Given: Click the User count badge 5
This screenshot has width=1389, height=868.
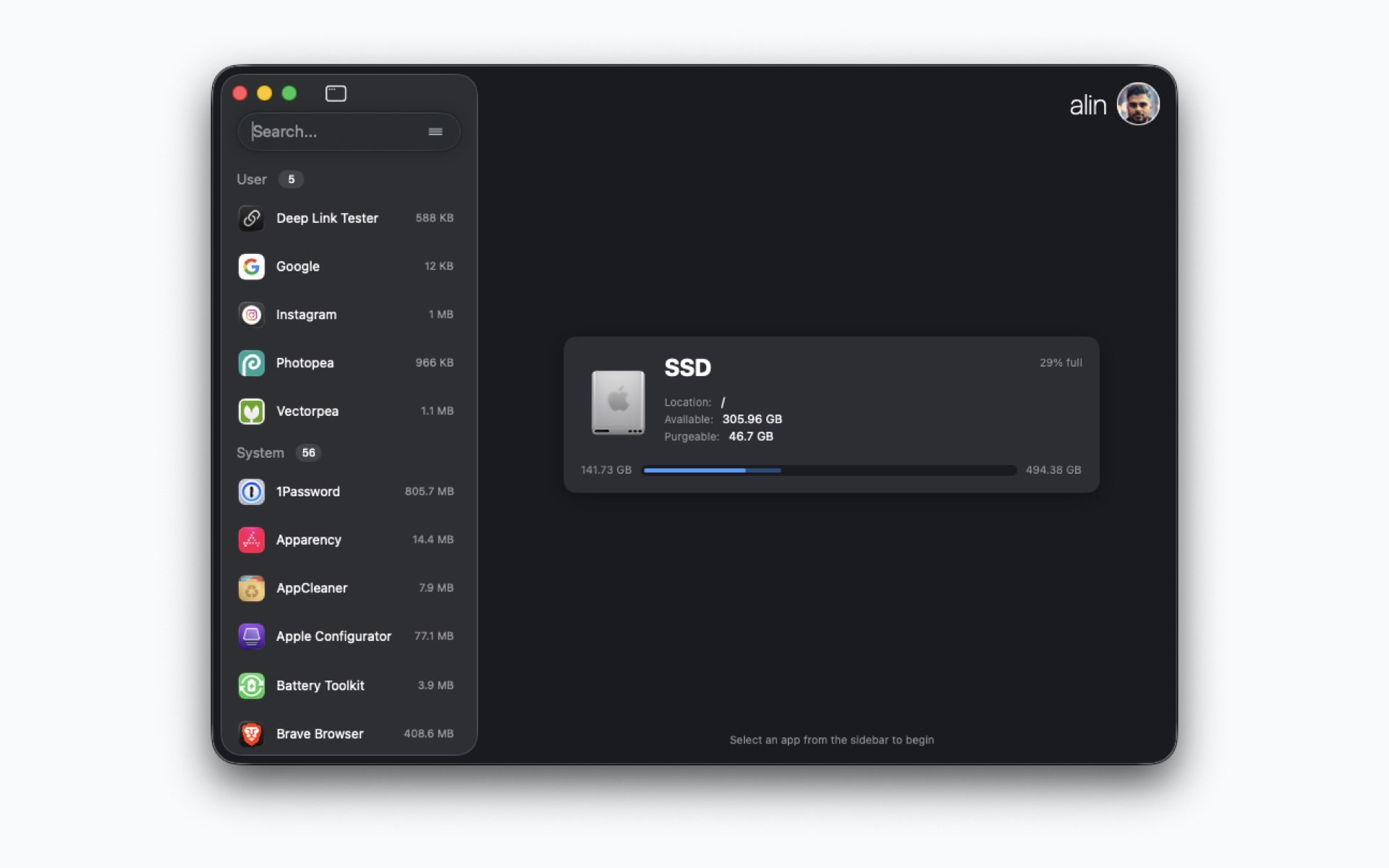Looking at the screenshot, I should pyautogui.click(x=292, y=179).
